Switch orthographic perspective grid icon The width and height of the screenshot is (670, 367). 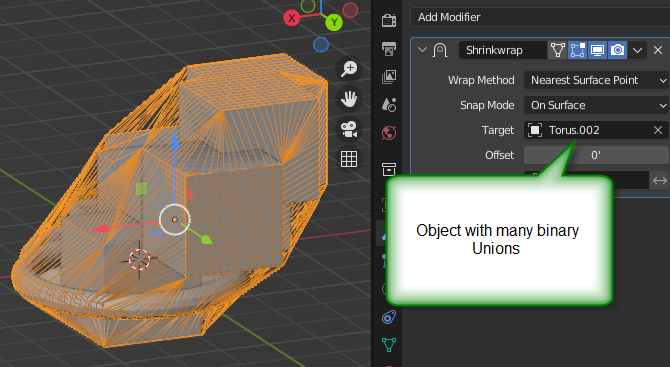point(349,159)
